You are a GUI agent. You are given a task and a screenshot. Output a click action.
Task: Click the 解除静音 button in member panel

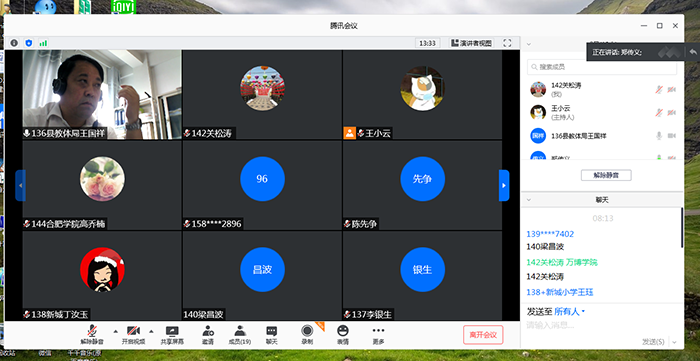pyautogui.click(x=606, y=175)
